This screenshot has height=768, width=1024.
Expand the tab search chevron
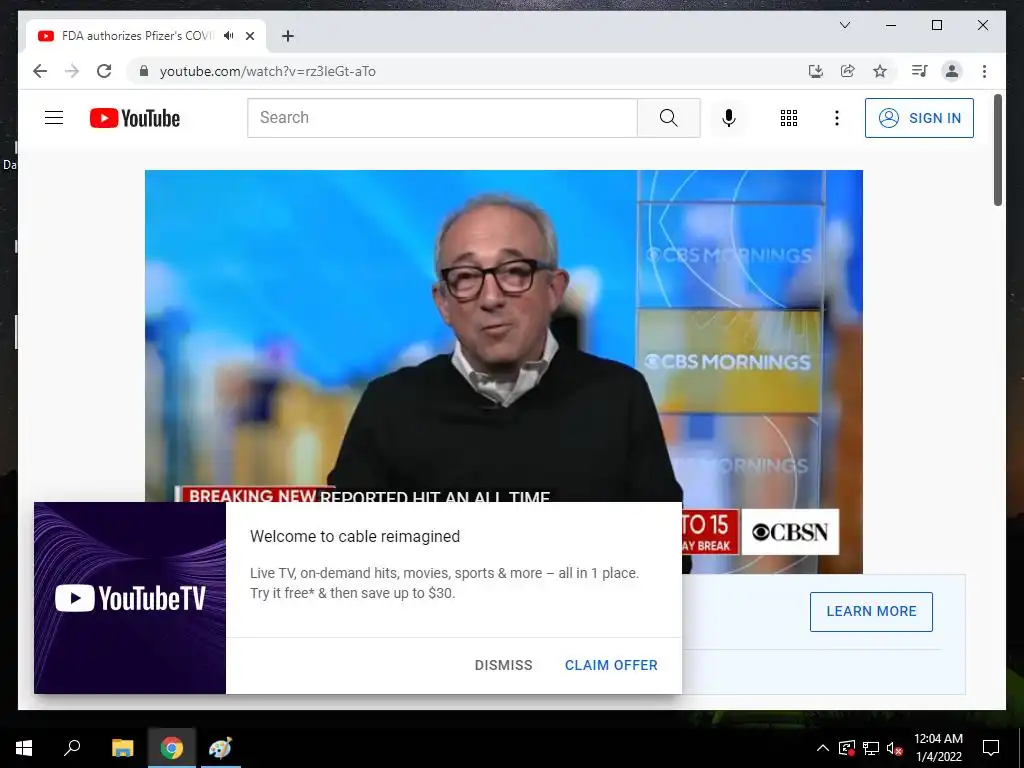pyautogui.click(x=844, y=25)
